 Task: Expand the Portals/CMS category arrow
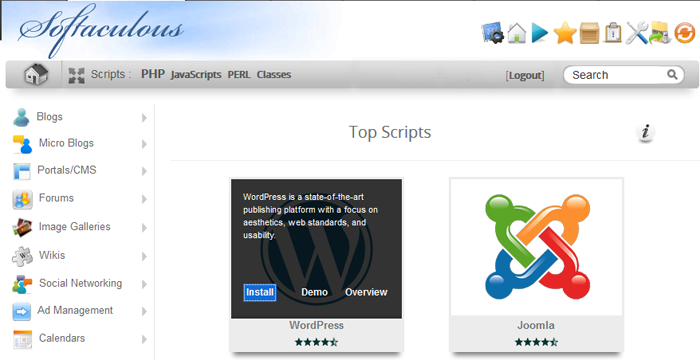pos(144,171)
